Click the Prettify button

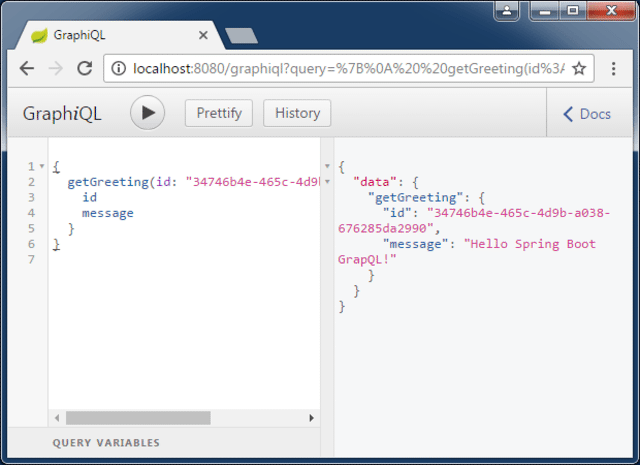pos(219,113)
